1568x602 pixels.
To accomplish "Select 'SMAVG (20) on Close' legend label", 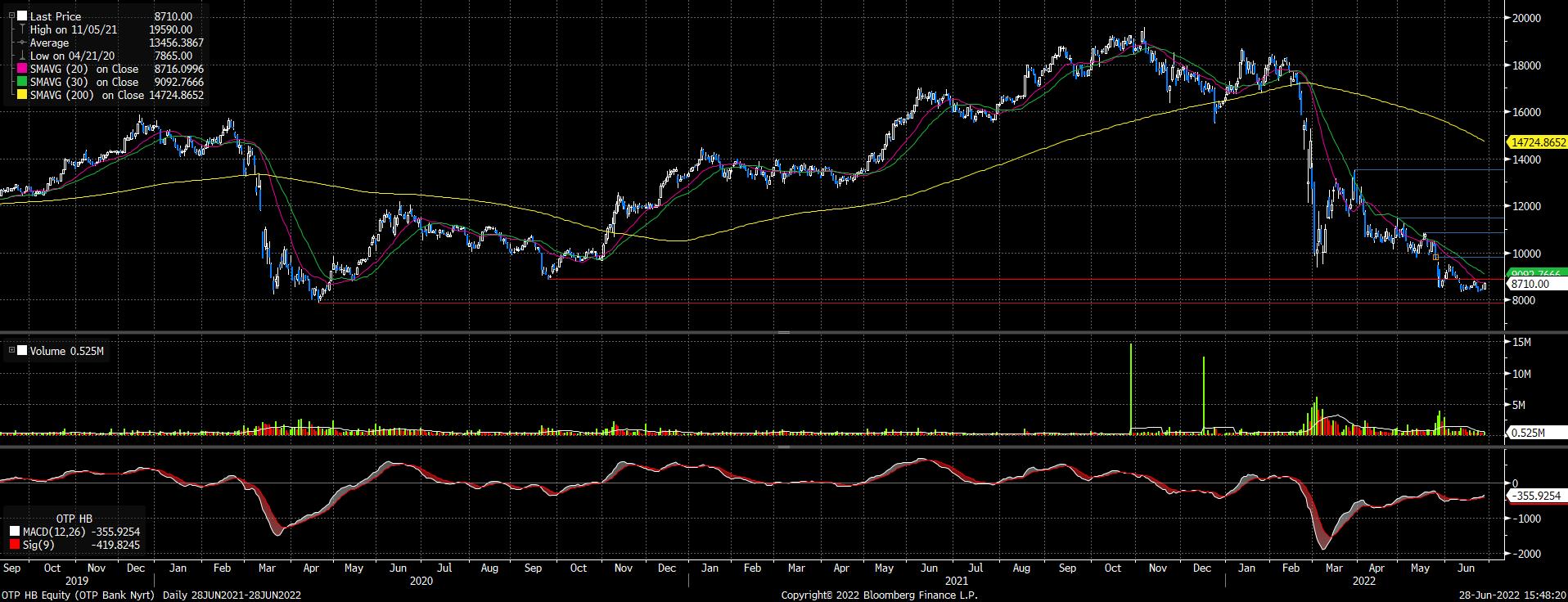I will (84, 69).
